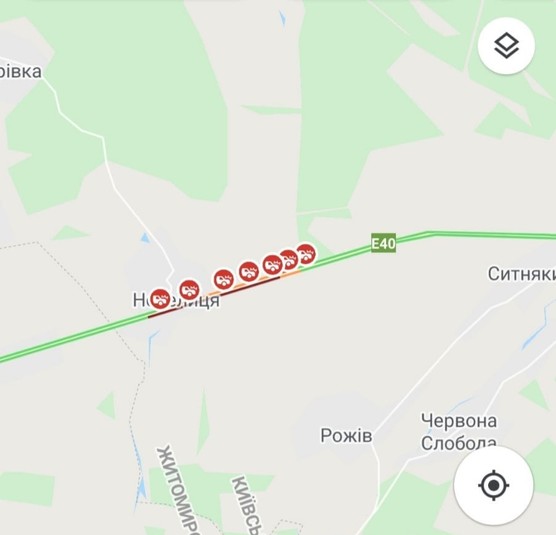The width and height of the screenshot is (556, 535).
Task: Select the sixth crash marker near E40
Action: point(290,259)
